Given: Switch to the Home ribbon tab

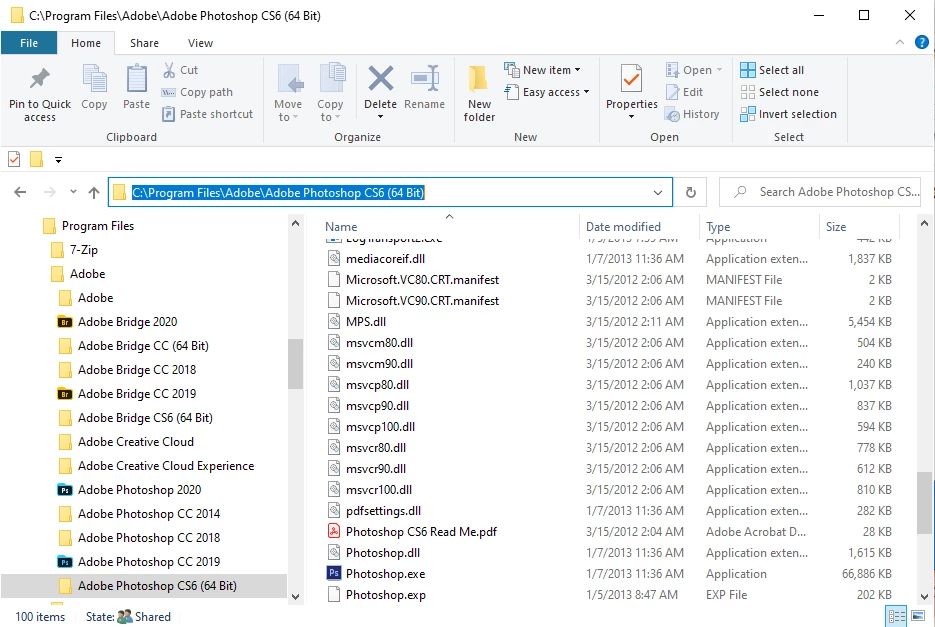Looking at the screenshot, I should point(86,43).
